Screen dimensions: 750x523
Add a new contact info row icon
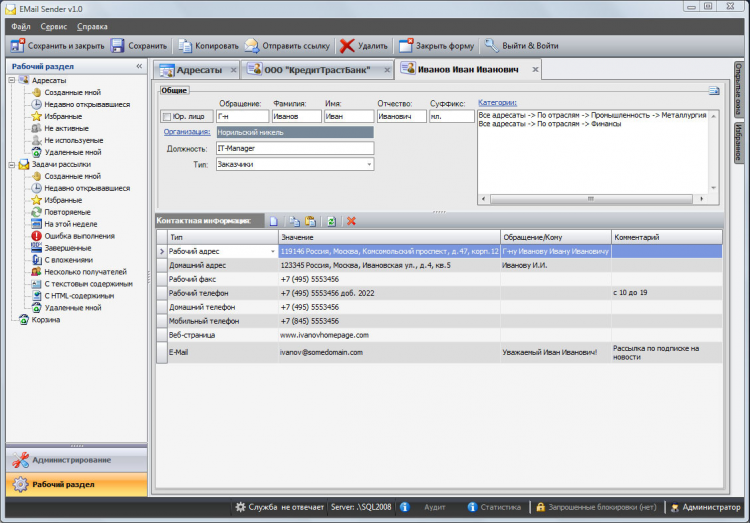[273, 220]
